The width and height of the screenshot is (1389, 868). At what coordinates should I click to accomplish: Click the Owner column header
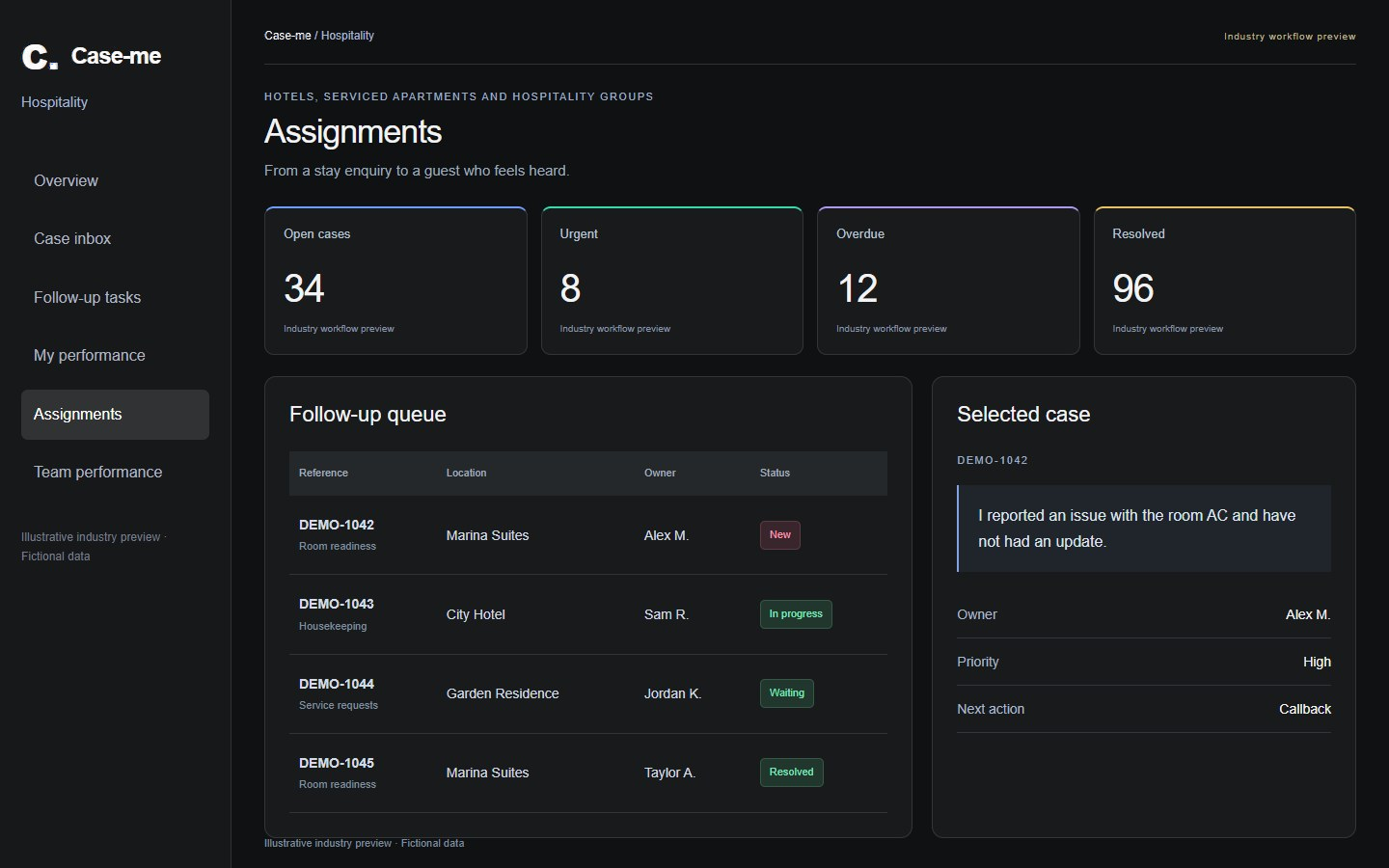(660, 474)
